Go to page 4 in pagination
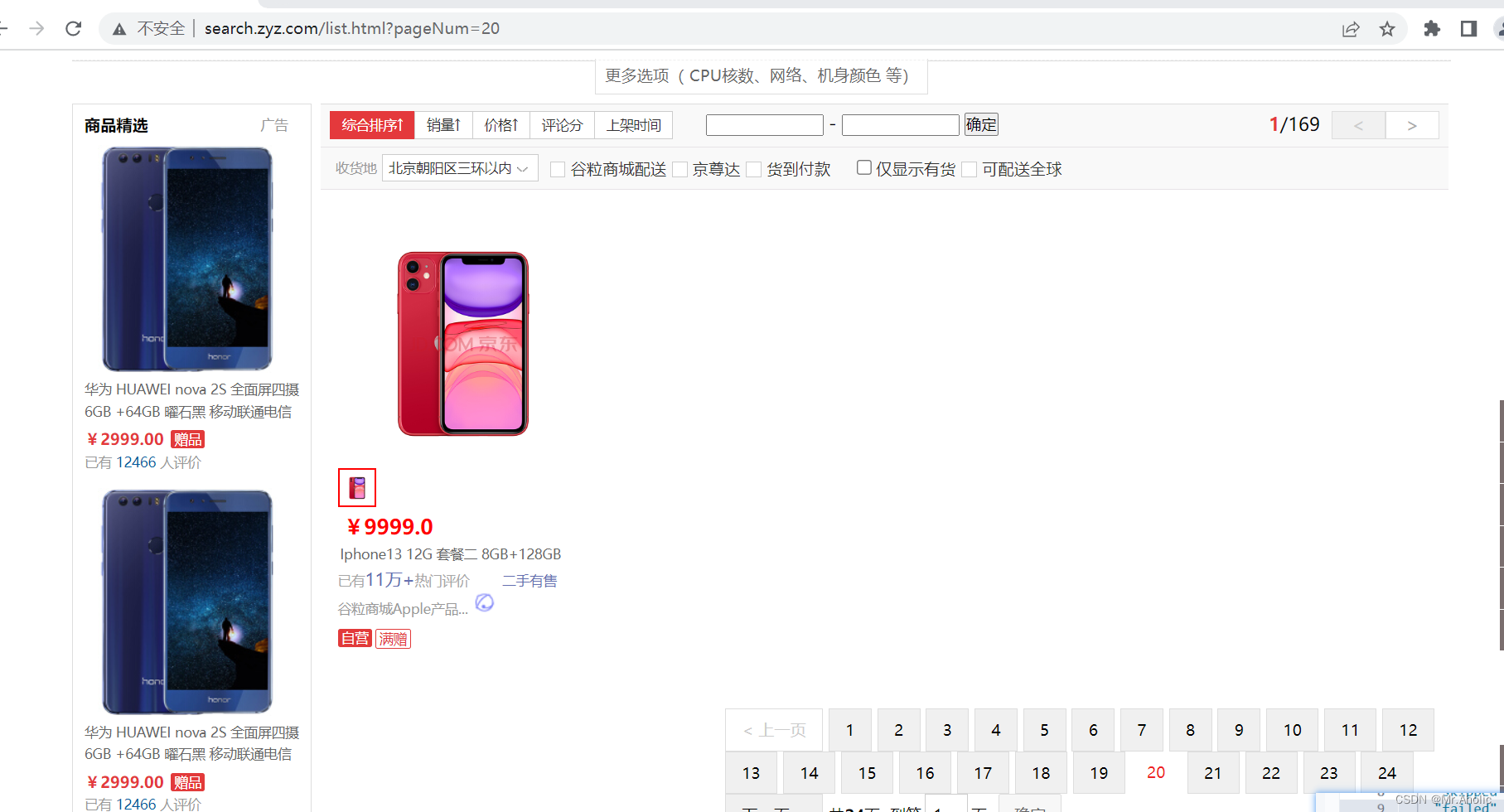The height and width of the screenshot is (812, 1504). 996,730
